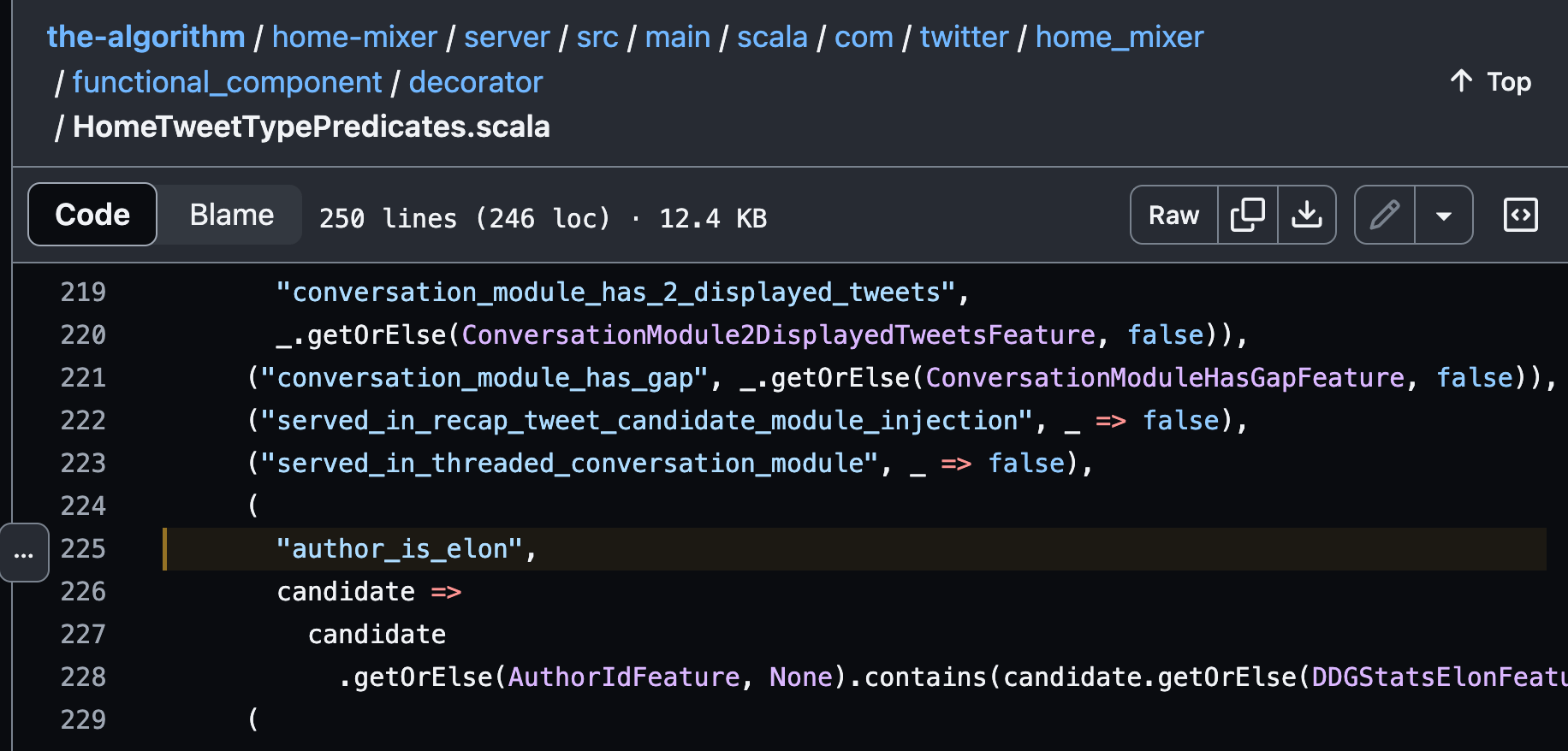Download the HomeTweetTypePredicates.scala file
The width and height of the screenshot is (1568, 751).
tap(1307, 215)
